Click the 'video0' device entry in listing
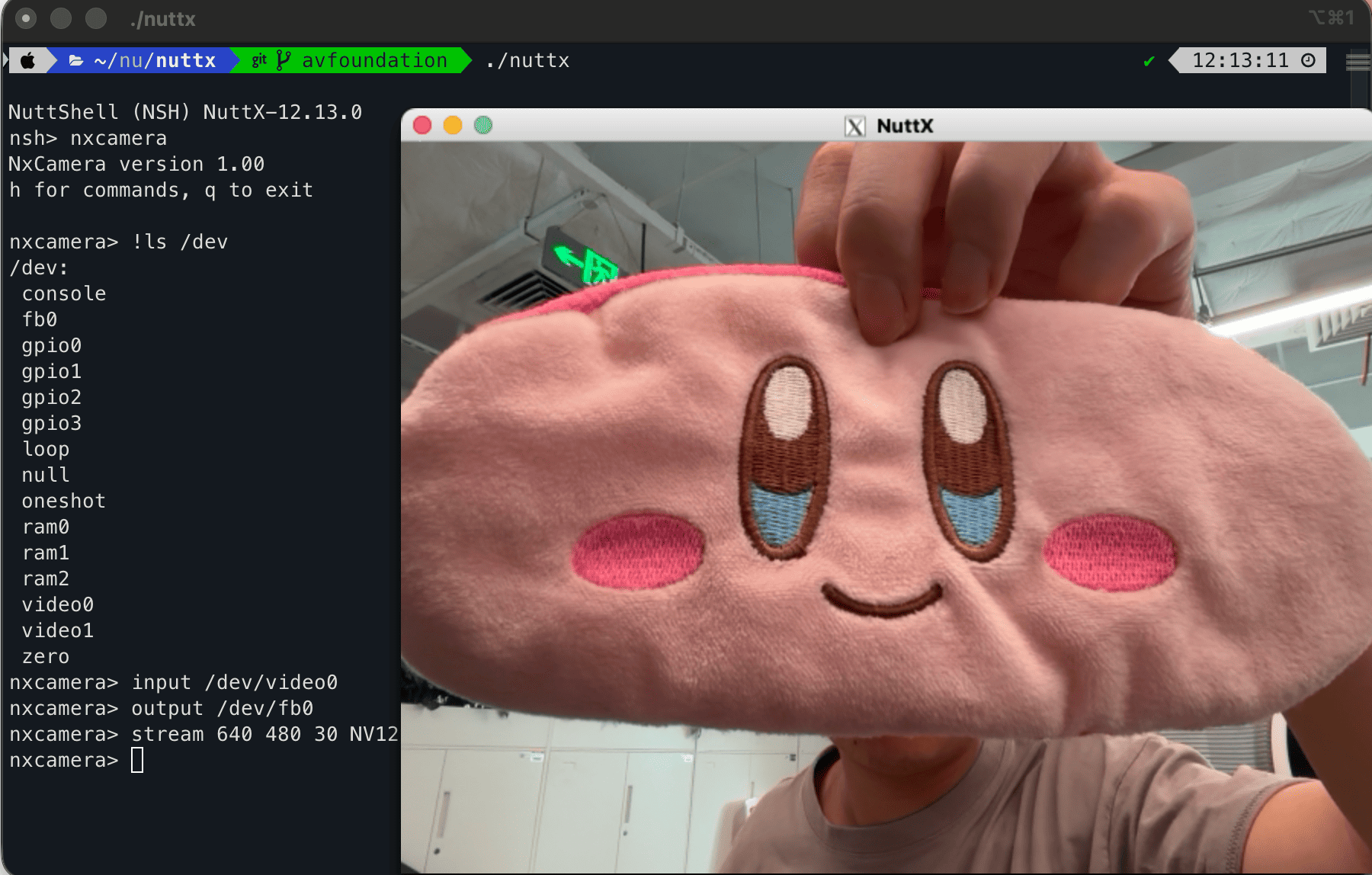The width and height of the screenshot is (1372, 875). (58, 604)
